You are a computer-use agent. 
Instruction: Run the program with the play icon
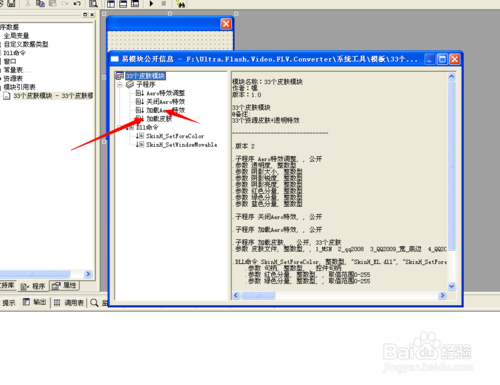(151, 4)
